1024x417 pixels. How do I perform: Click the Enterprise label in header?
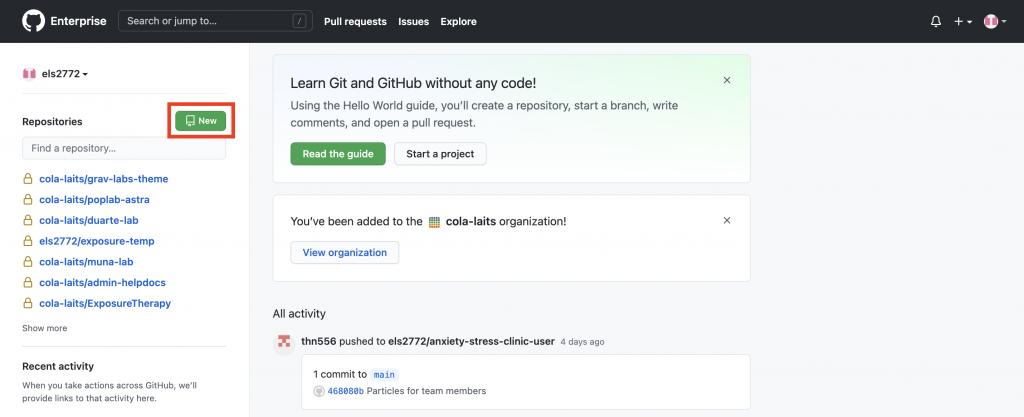(x=78, y=21)
